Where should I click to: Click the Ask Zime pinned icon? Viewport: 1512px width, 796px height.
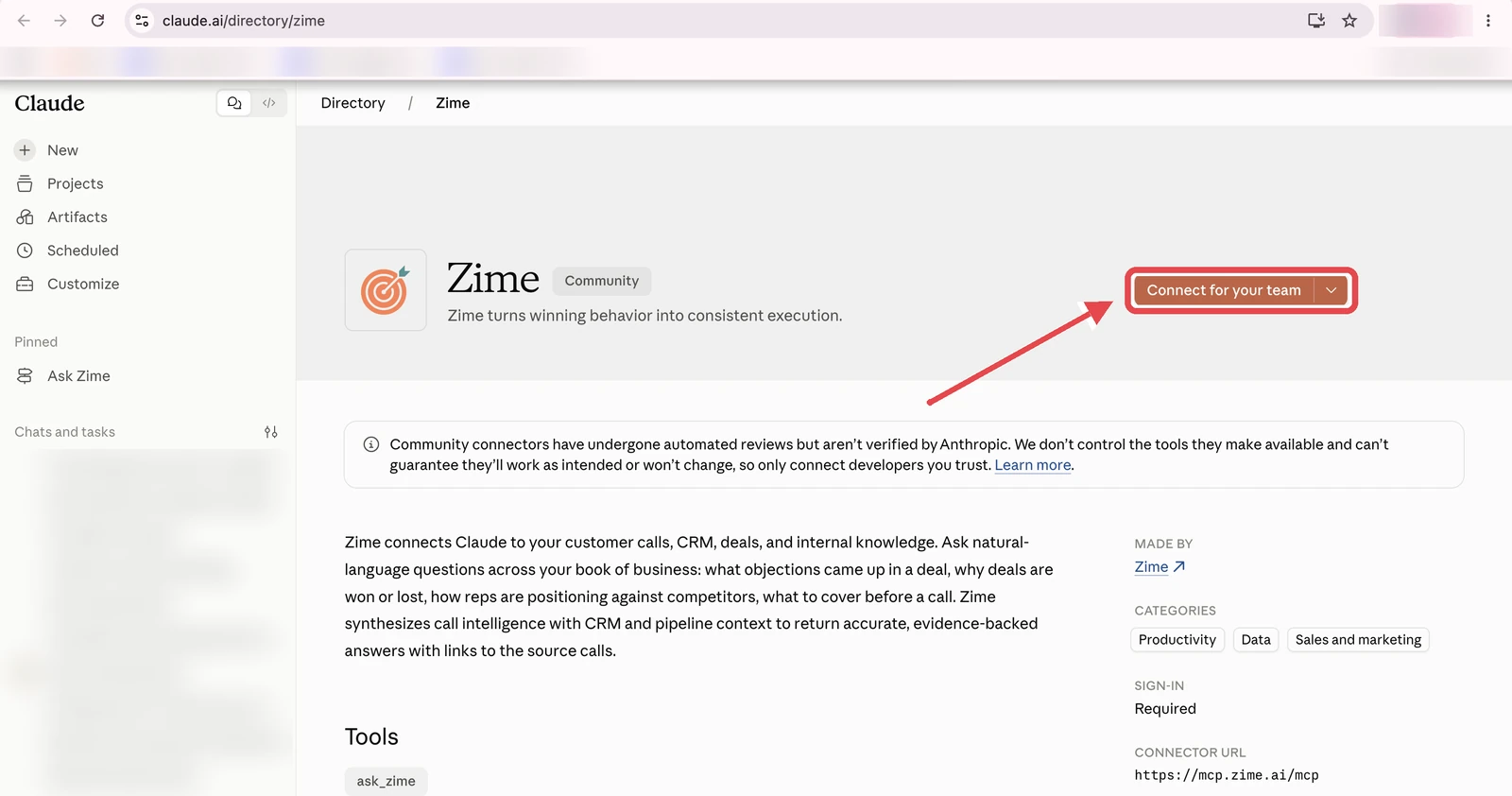[25, 376]
